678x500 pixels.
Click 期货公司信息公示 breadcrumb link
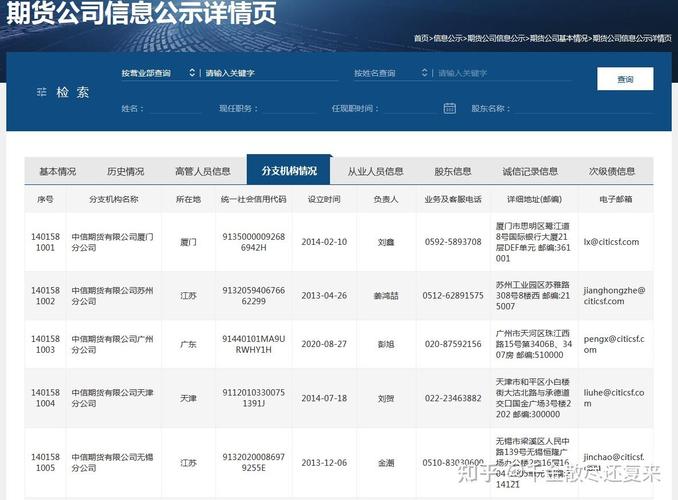(x=496, y=38)
